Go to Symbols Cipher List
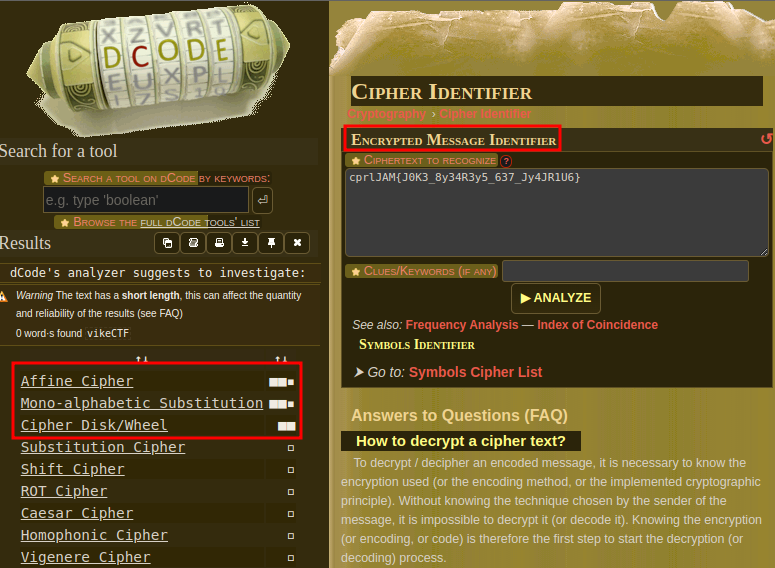This screenshot has width=775, height=568. pos(475,372)
